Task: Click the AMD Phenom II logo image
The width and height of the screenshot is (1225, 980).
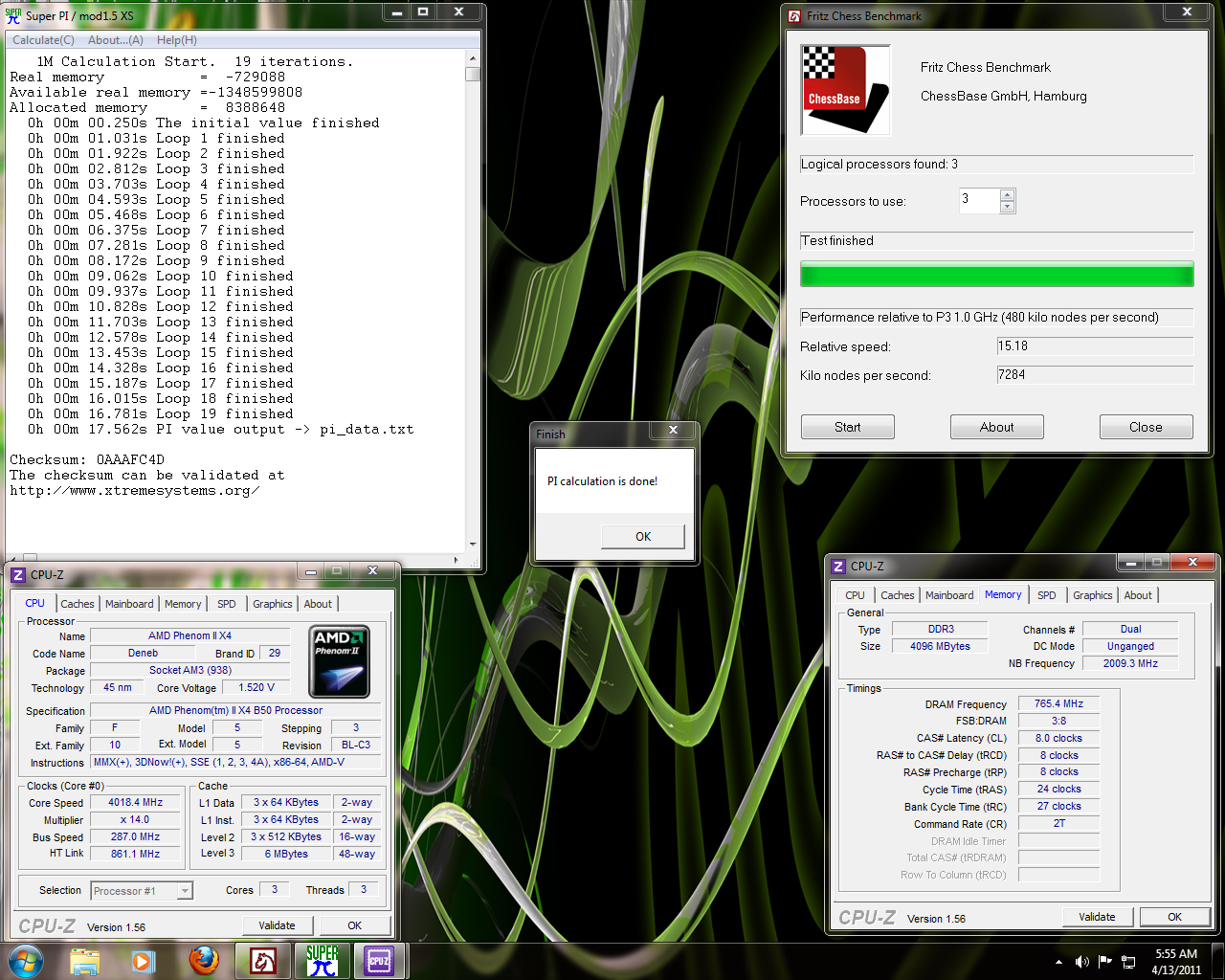Action: (340, 661)
